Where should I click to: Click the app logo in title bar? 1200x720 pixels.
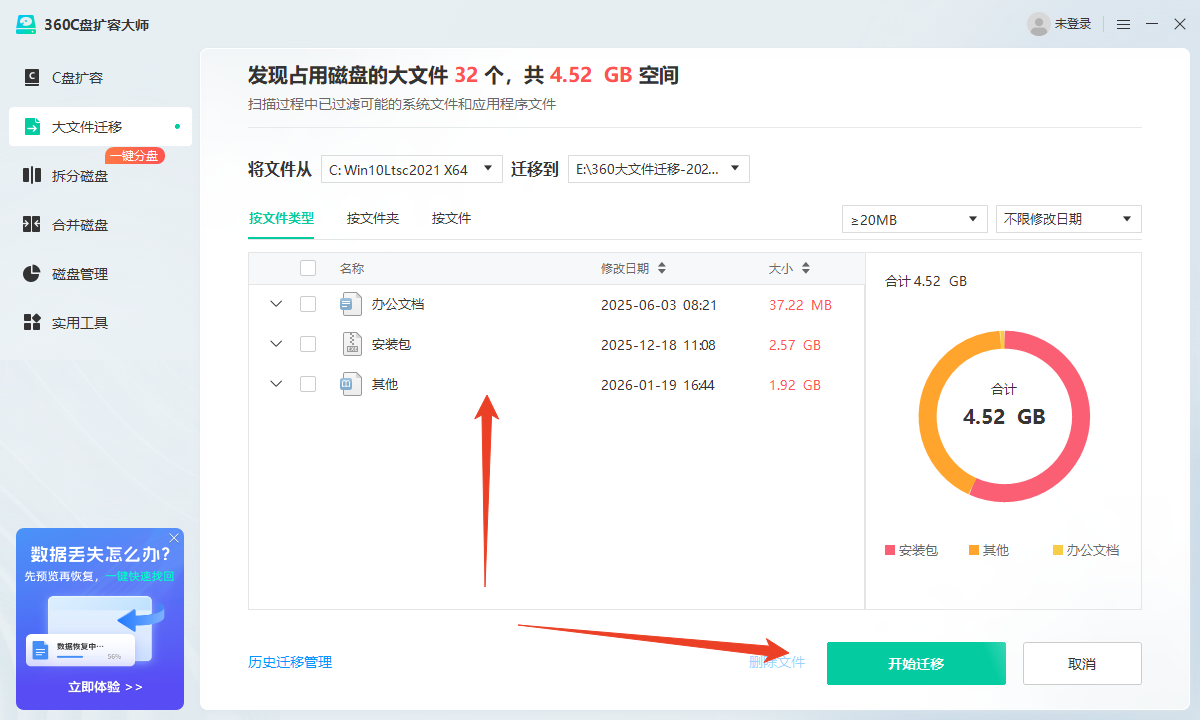[28, 23]
